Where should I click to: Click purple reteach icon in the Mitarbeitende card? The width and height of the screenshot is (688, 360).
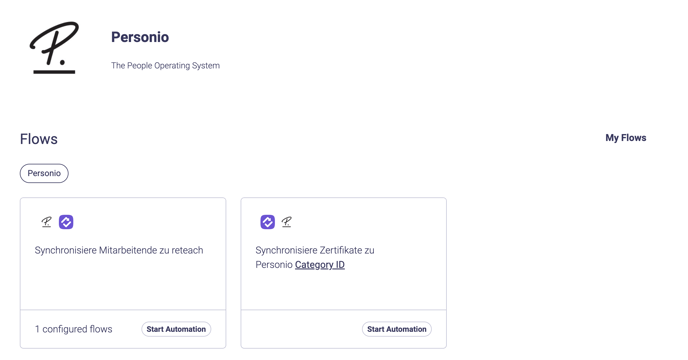[66, 222]
